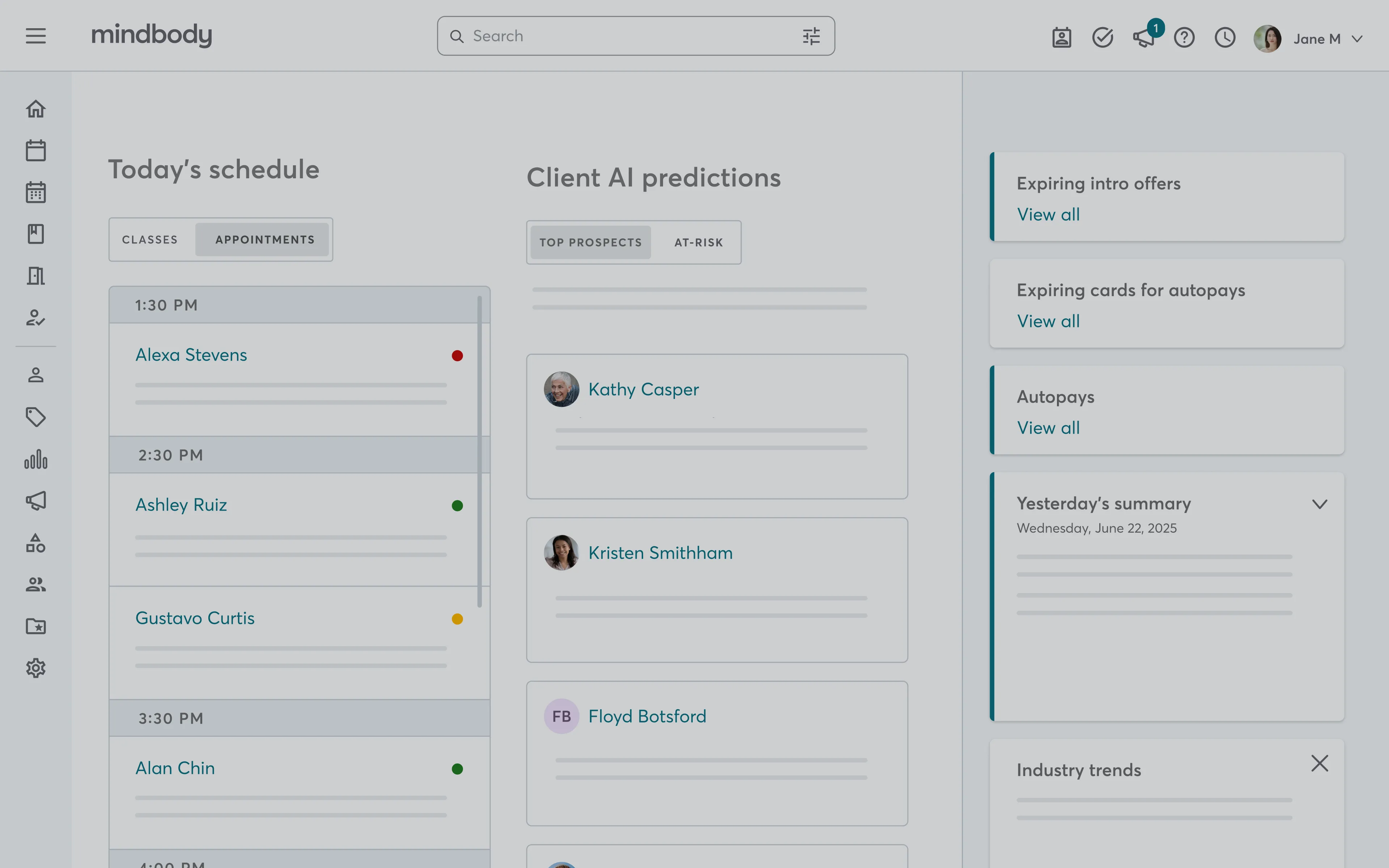The width and height of the screenshot is (1389, 868).
Task: Open the clock time history icon
Action: 1224,38
